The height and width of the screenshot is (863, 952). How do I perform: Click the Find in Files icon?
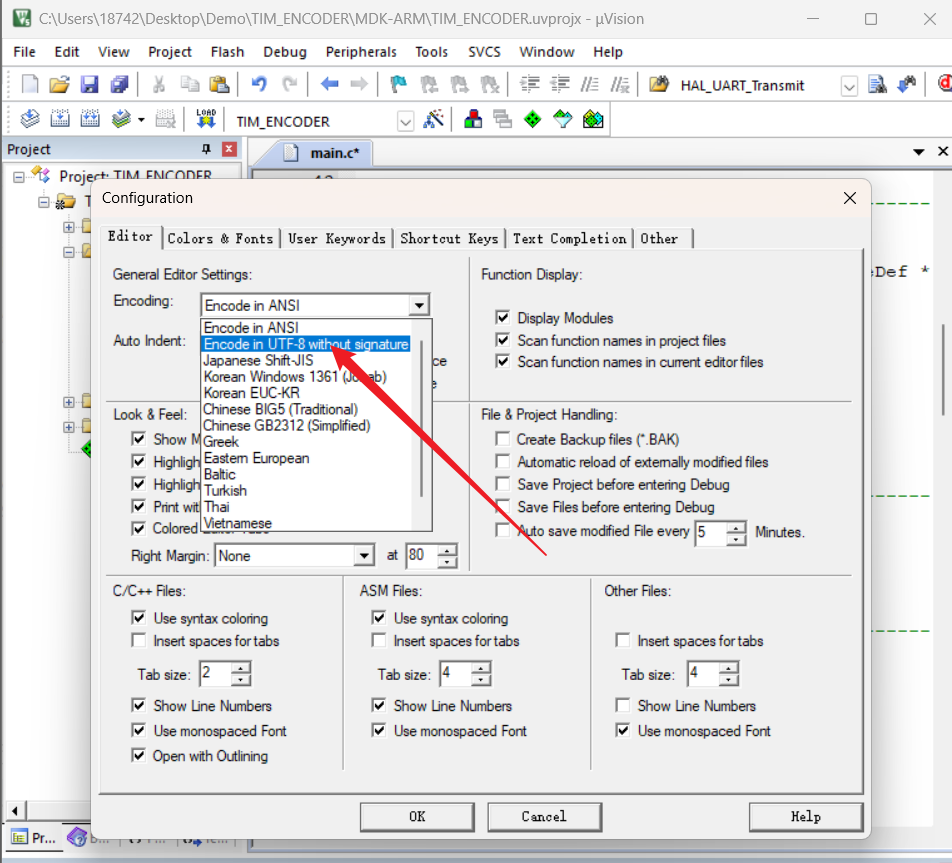click(659, 84)
